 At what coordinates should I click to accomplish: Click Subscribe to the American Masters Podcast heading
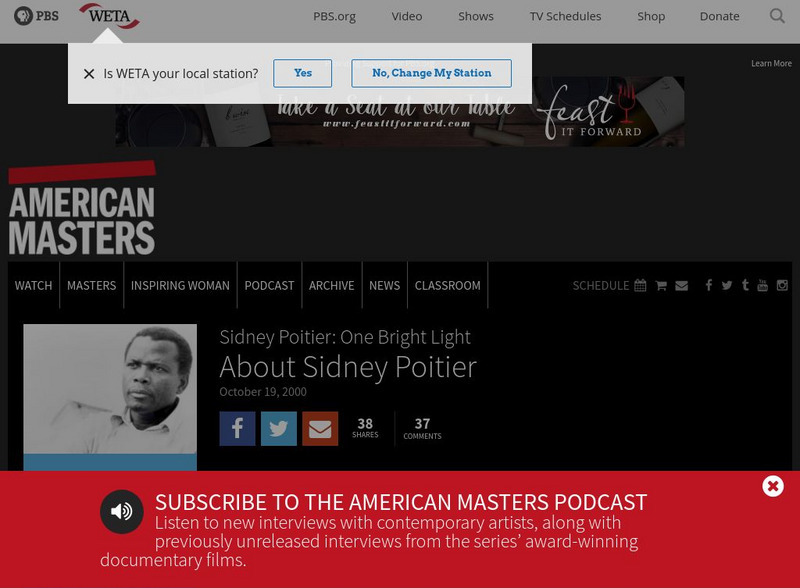point(401,502)
